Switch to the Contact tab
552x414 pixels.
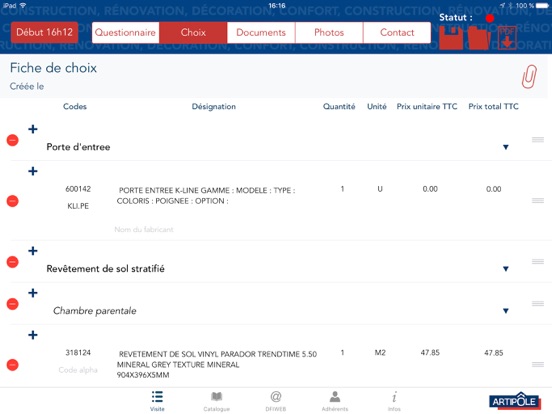(397, 33)
